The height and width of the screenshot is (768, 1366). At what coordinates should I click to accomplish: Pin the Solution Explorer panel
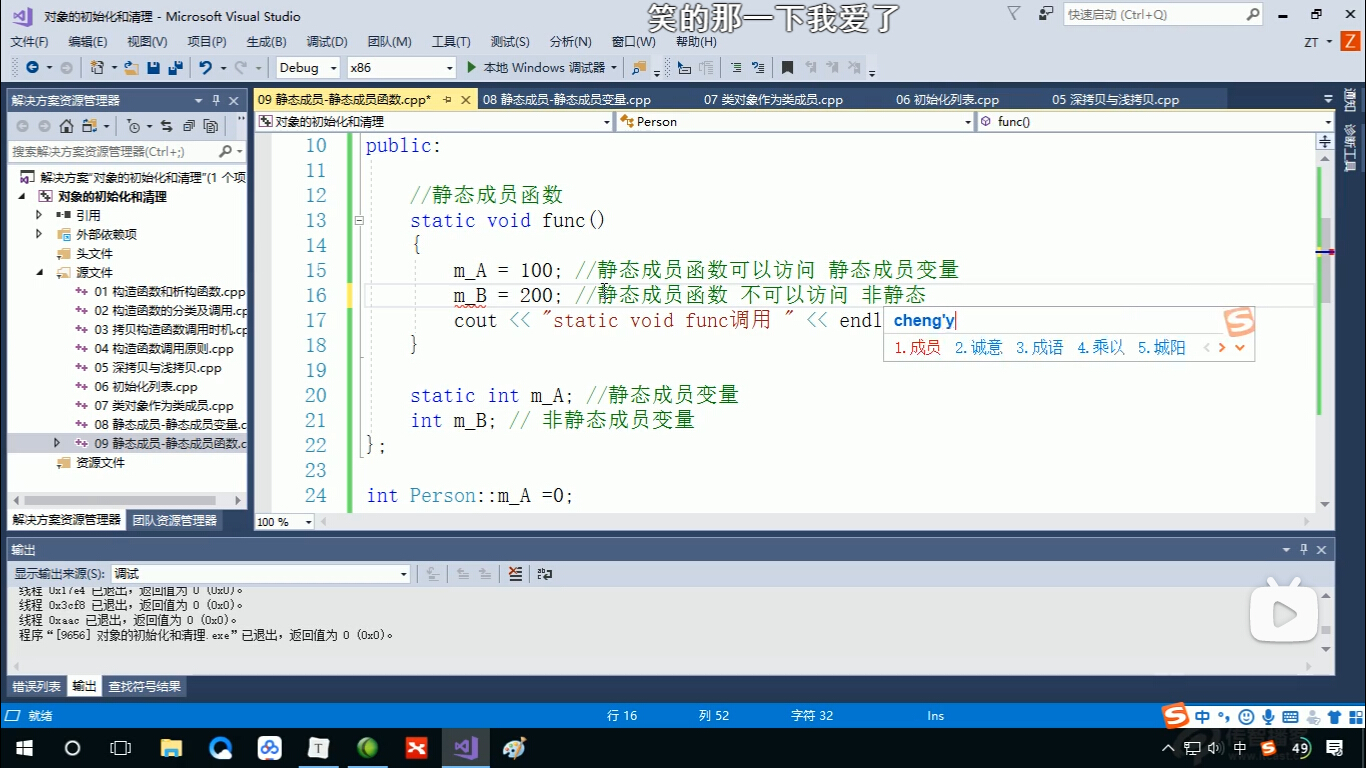click(217, 101)
